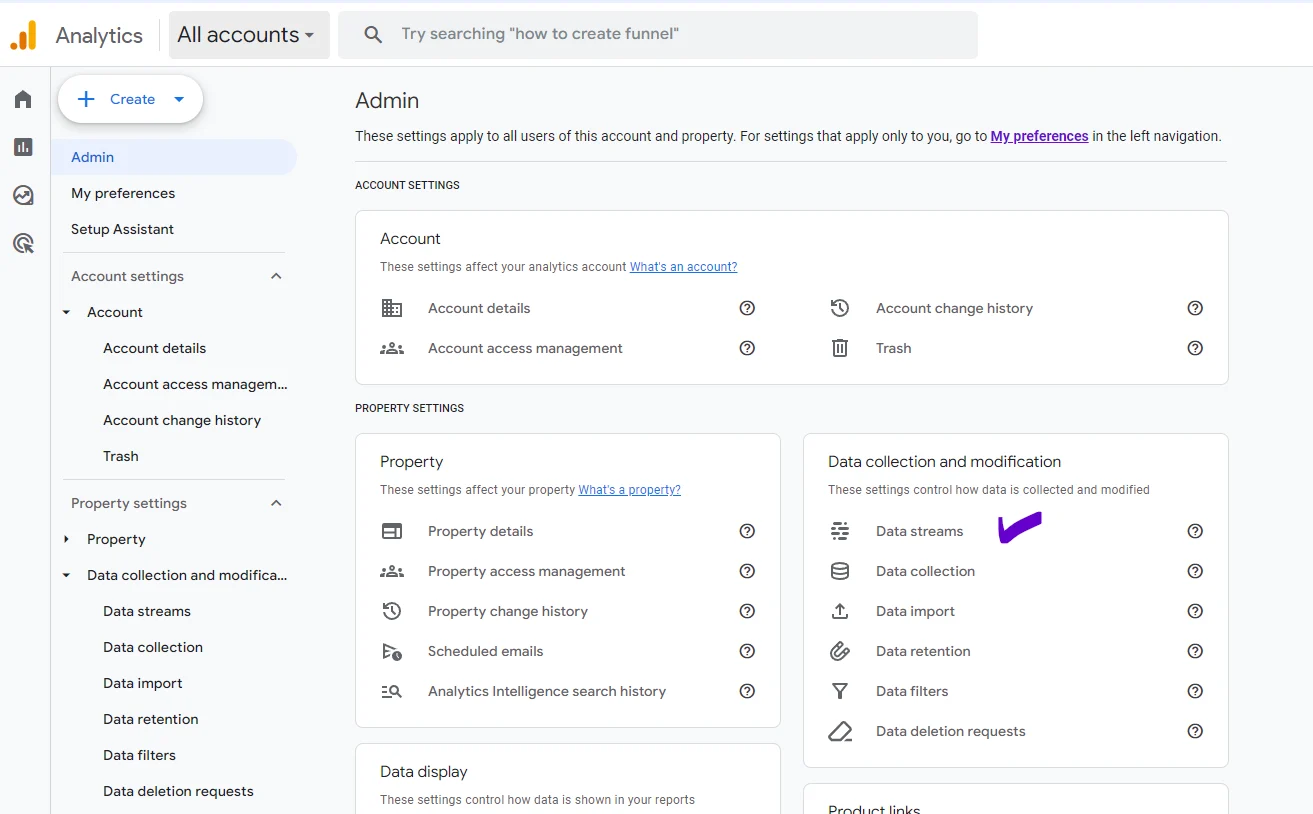
Task: Select Setup Assistant in the sidebar
Action: point(122,229)
